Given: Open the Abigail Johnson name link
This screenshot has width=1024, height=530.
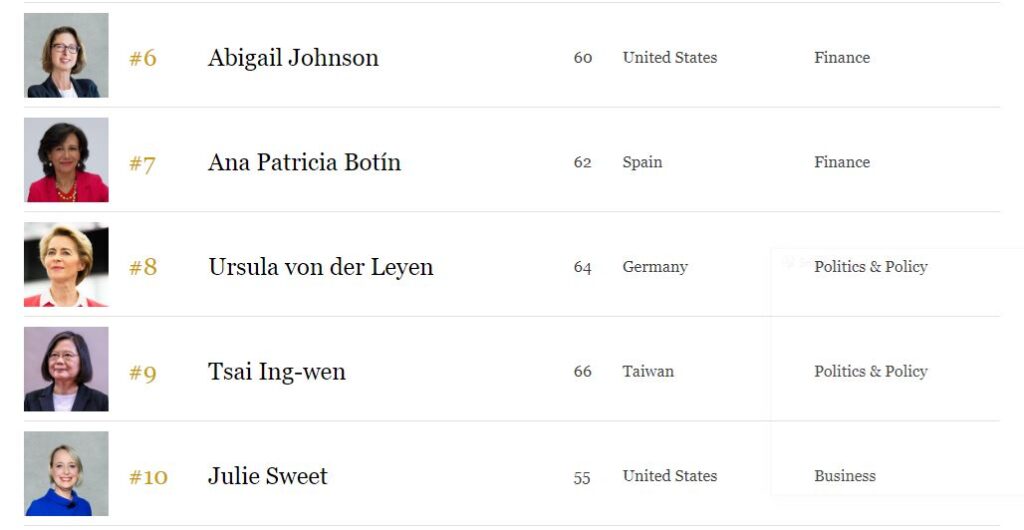Looking at the screenshot, I should coord(293,57).
